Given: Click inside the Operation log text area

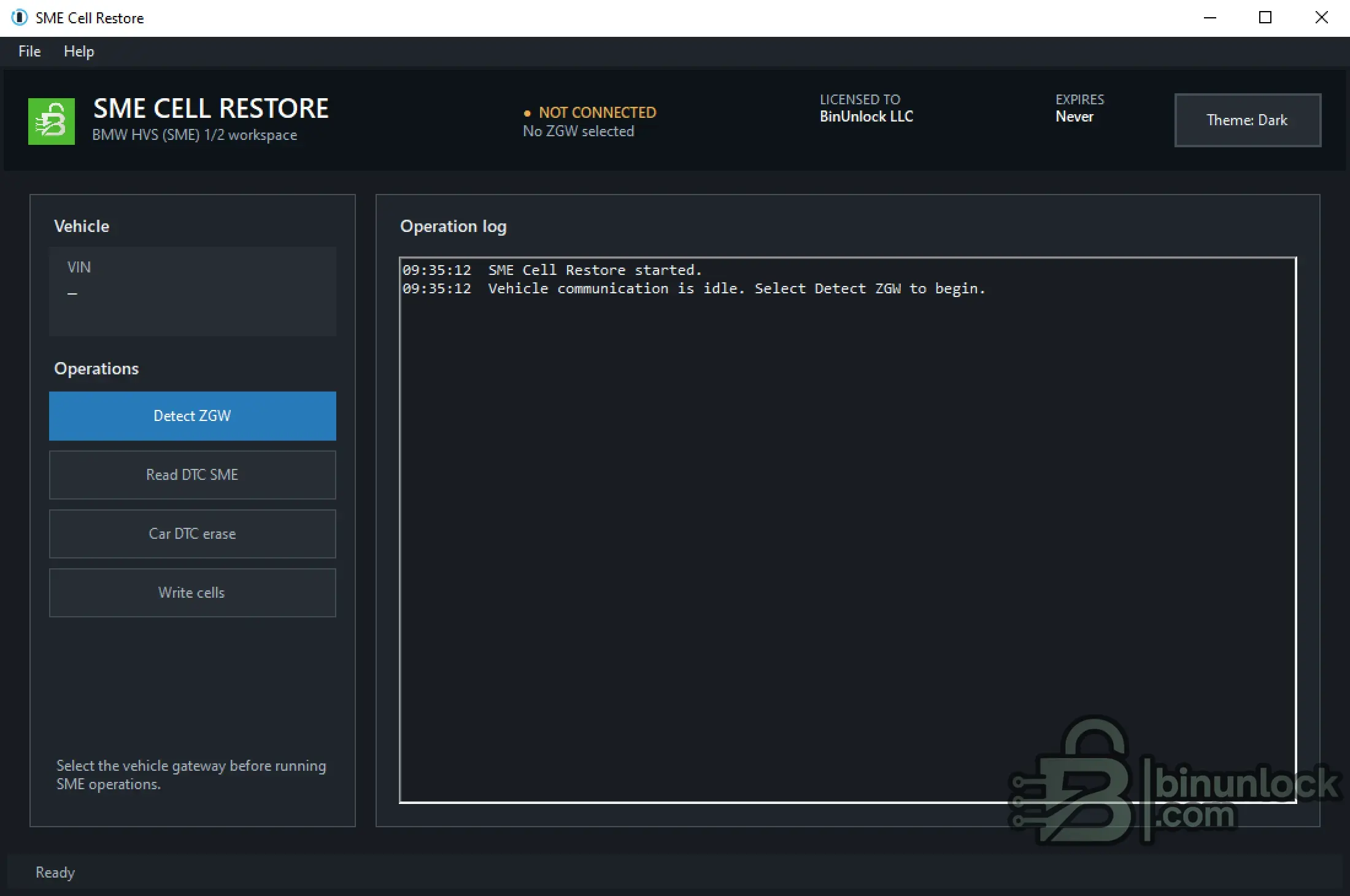Looking at the screenshot, I should coord(847,530).
